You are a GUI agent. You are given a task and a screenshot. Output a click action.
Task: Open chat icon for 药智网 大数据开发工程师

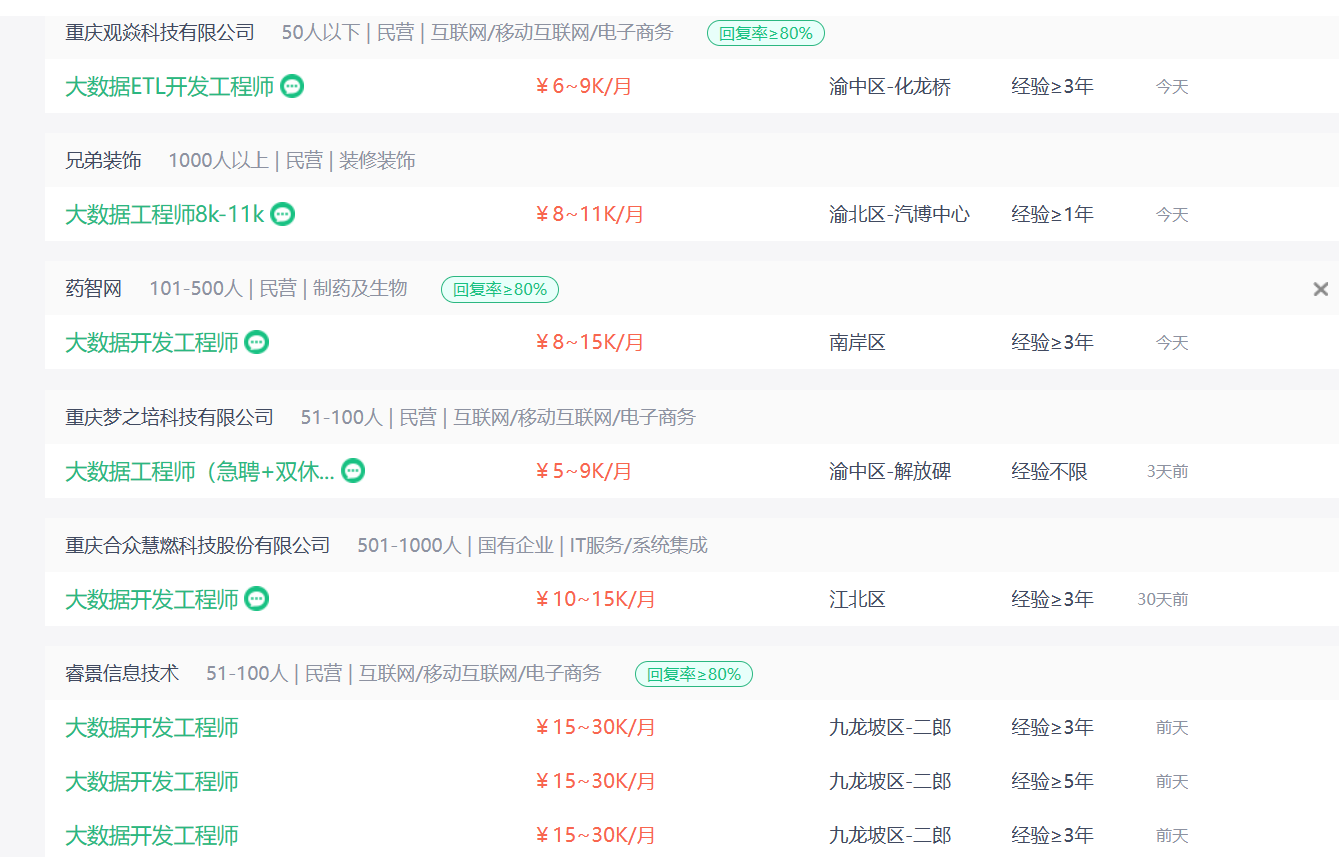pyautogui.click(x=257, y=342)
